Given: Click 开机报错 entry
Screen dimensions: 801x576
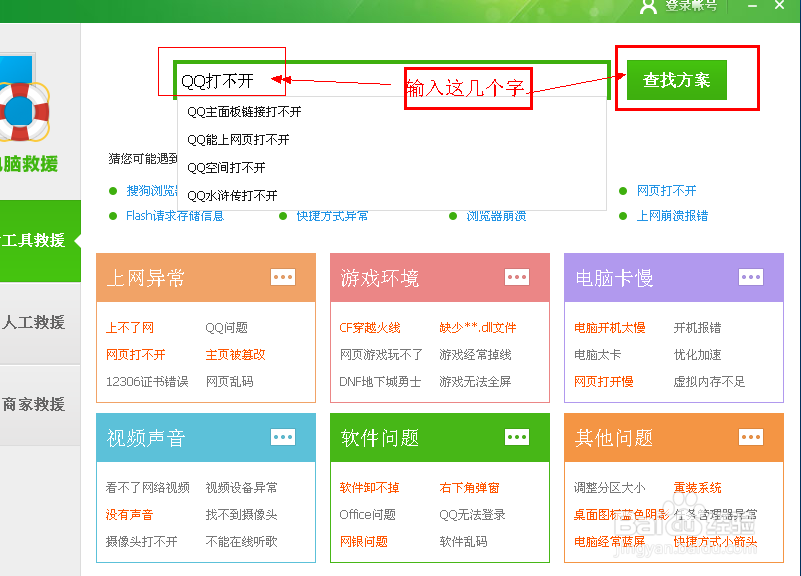Looking at the screenshot, I should pyautogui.click(x=697, y=328).
